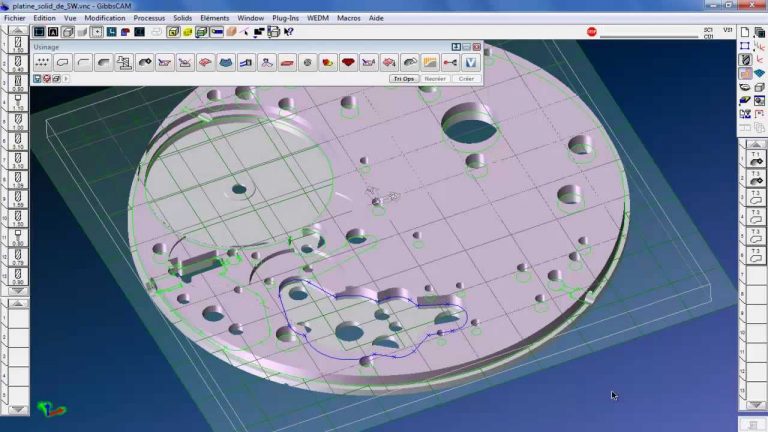The width and height of the screenshot is (768, 432).
Task: Select tool tile 1 with diameter 1.50
Action: tap(18, 44)
